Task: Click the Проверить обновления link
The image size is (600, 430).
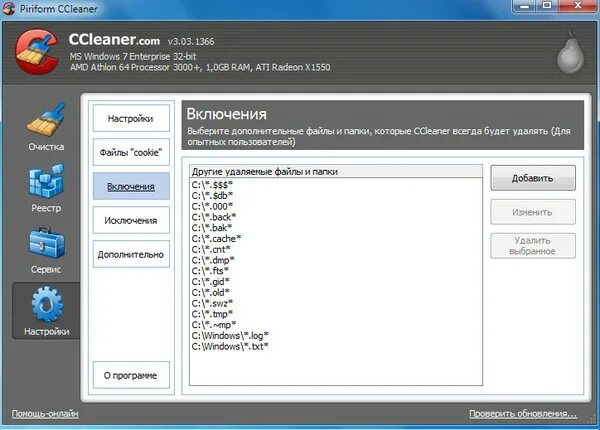Action: [x=523, y=414]
